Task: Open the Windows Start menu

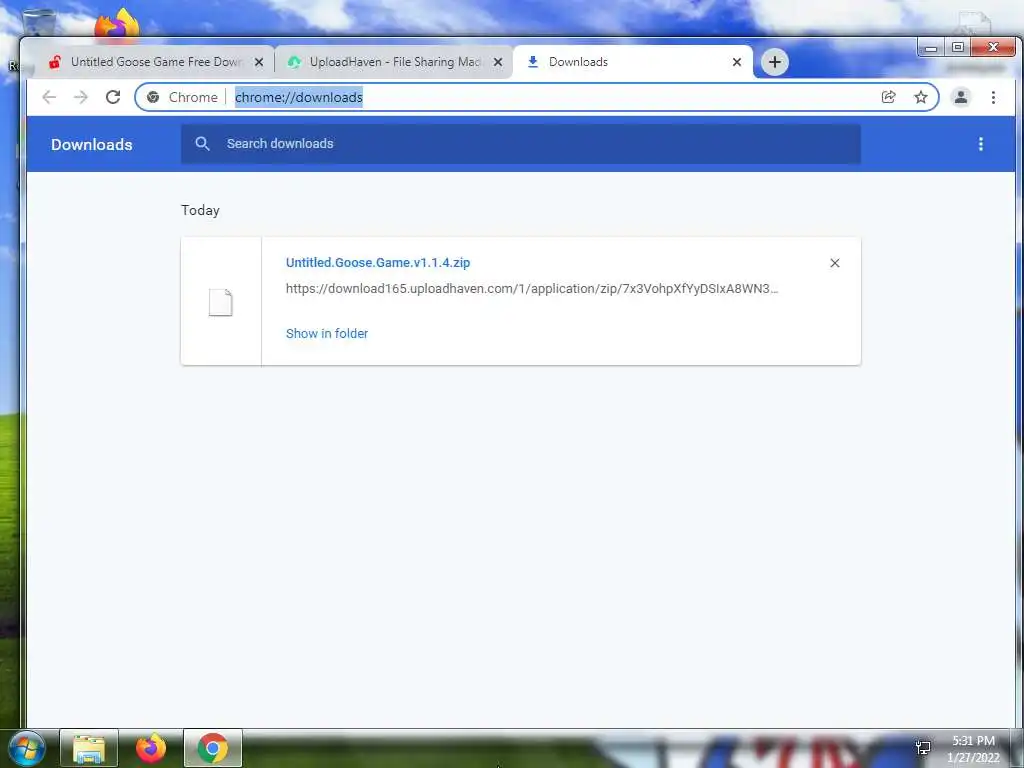Action: click(25, 748)
